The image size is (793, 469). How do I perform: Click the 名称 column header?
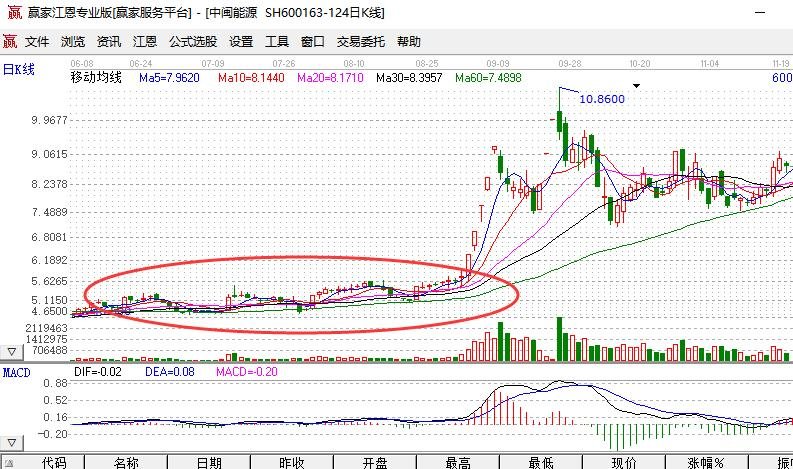coord(126,463)
